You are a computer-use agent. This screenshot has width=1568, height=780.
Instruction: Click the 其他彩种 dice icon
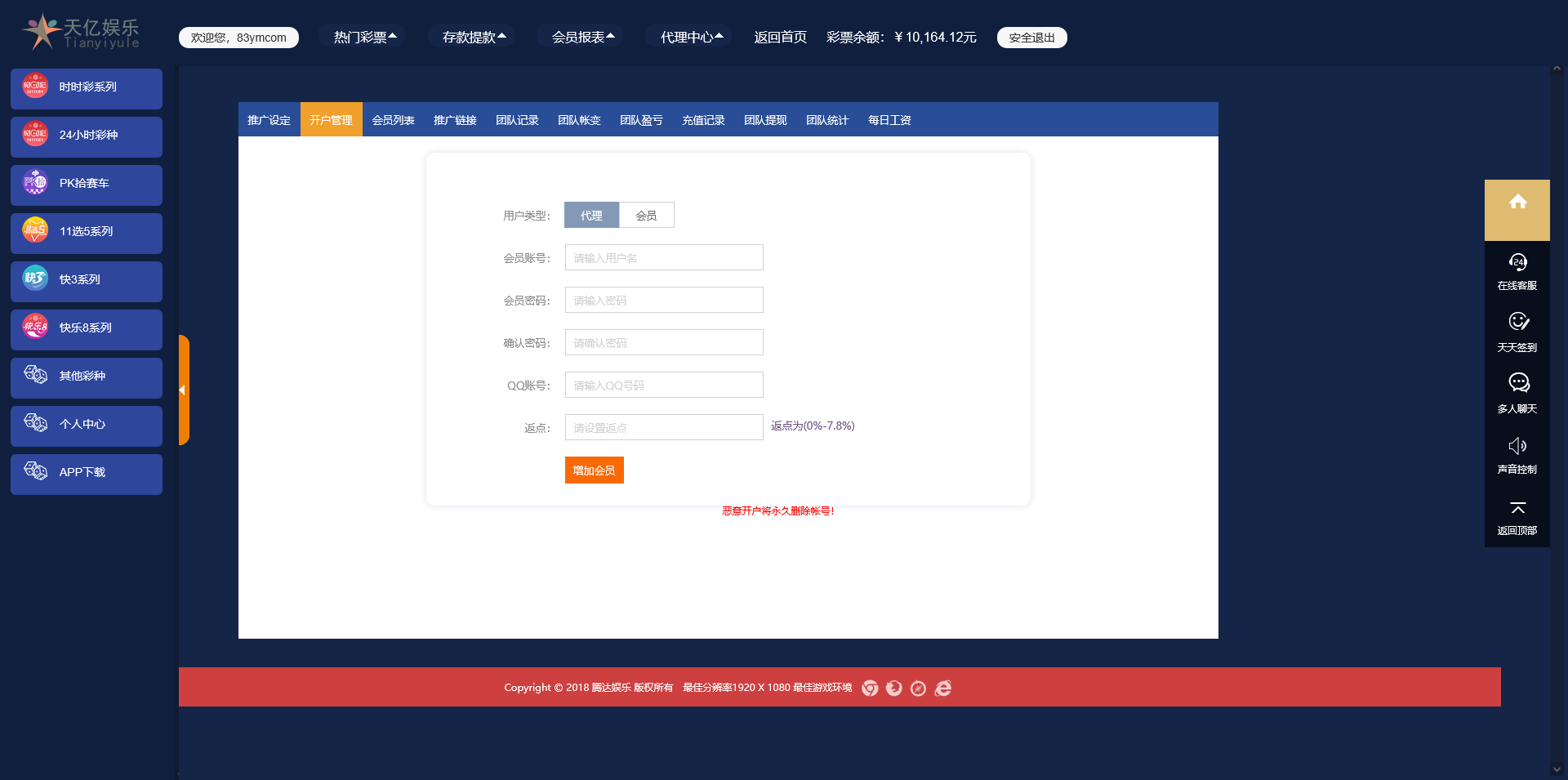pyautogui.click(x=35, y=374)
